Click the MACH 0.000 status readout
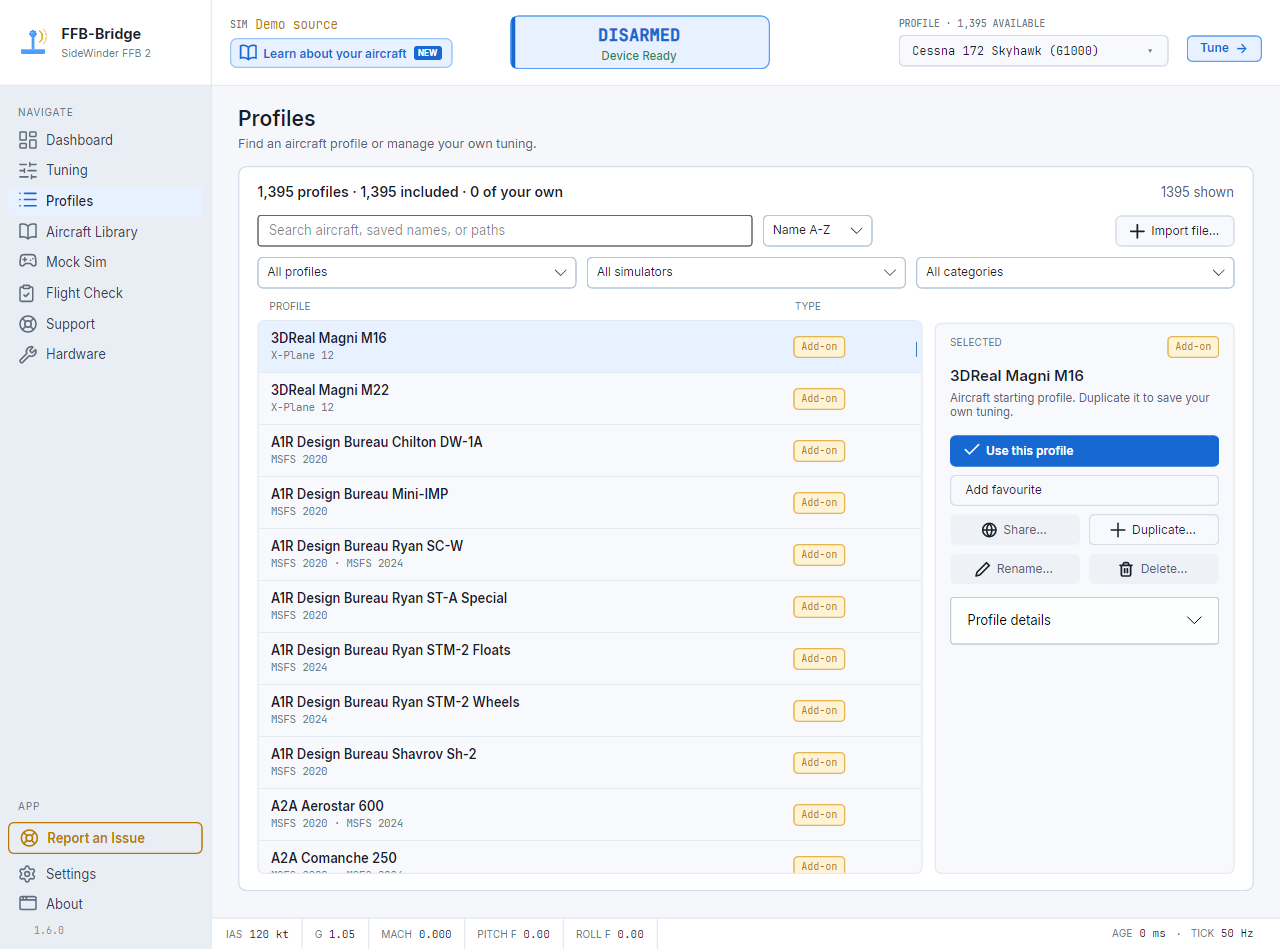 417,934
